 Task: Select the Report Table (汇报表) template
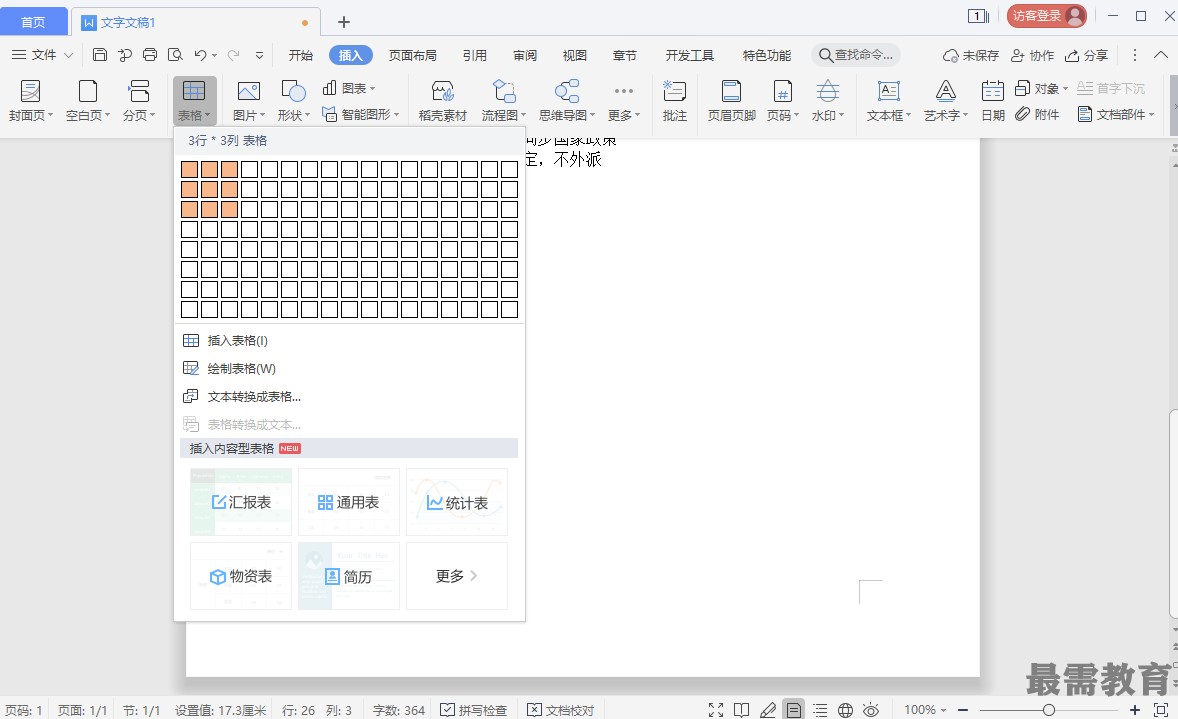click(241, 502)
